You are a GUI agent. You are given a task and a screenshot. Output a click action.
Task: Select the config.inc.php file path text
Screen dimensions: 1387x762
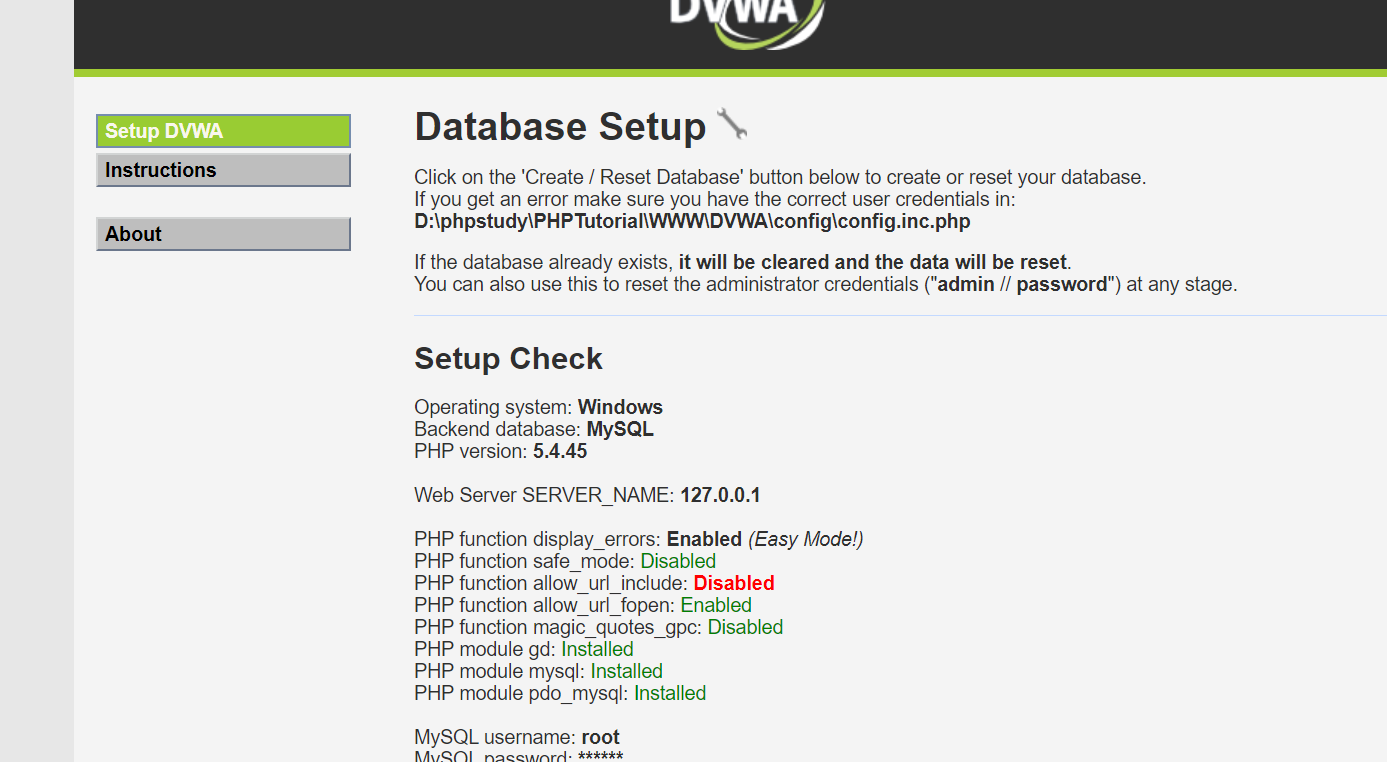tap(692, 221)
